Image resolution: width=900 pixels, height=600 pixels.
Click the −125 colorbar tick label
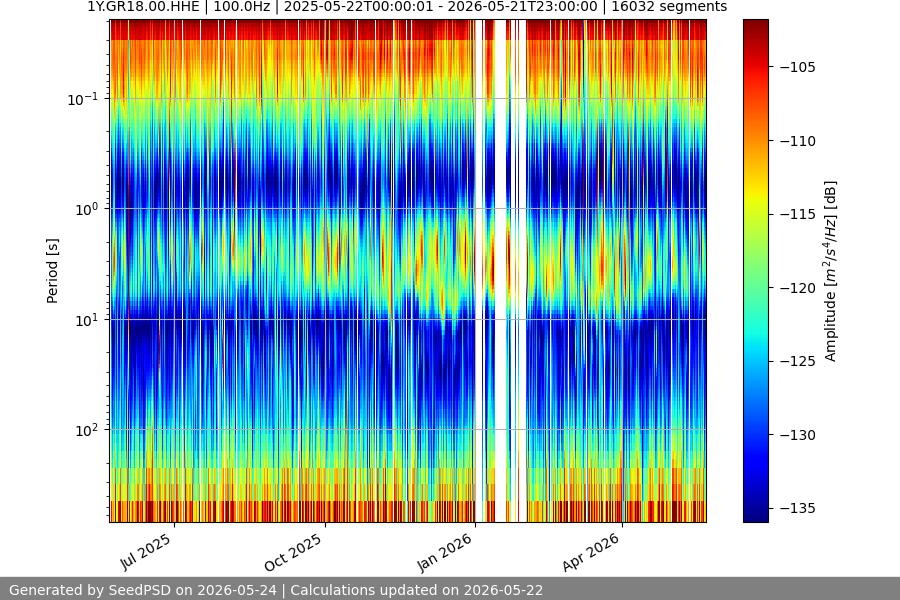797,361
